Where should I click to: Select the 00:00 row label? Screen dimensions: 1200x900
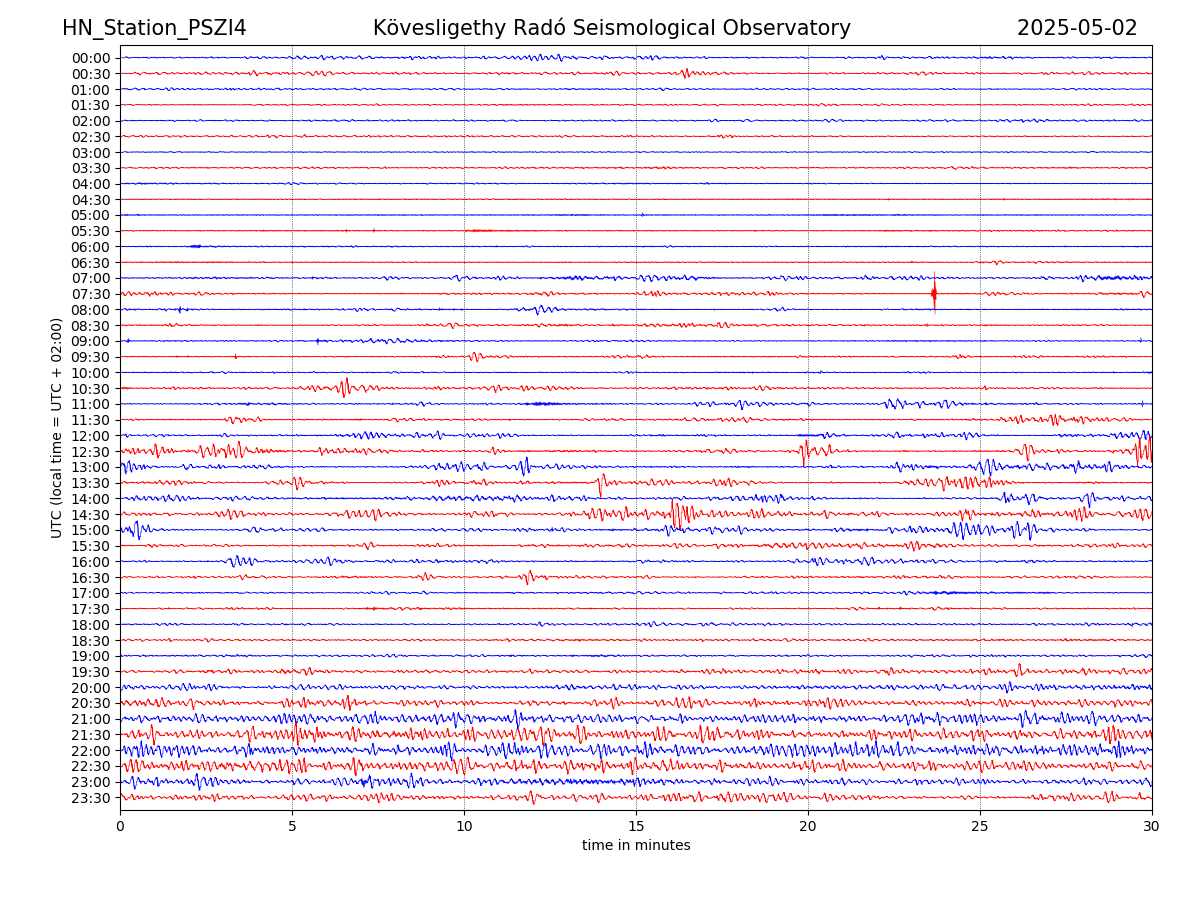[x=91, y=58]
